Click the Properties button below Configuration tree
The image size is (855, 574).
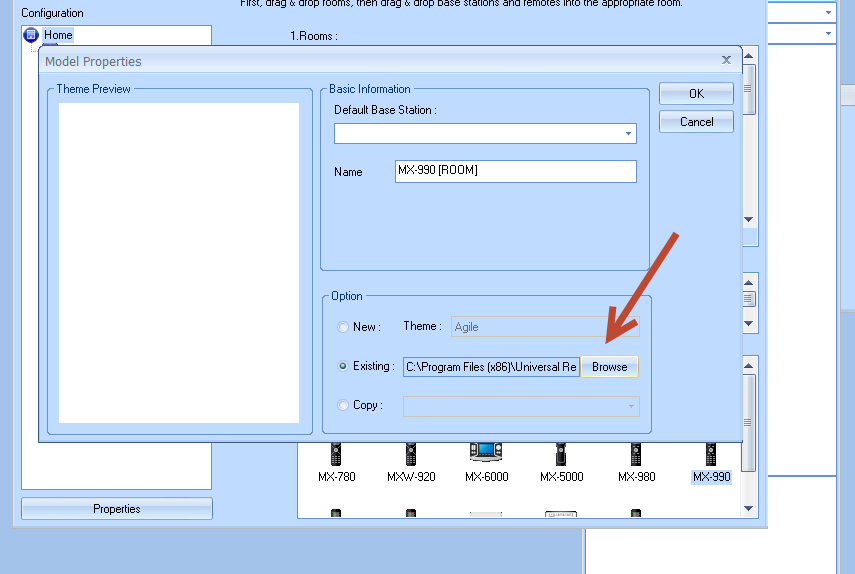click(117, 509)
